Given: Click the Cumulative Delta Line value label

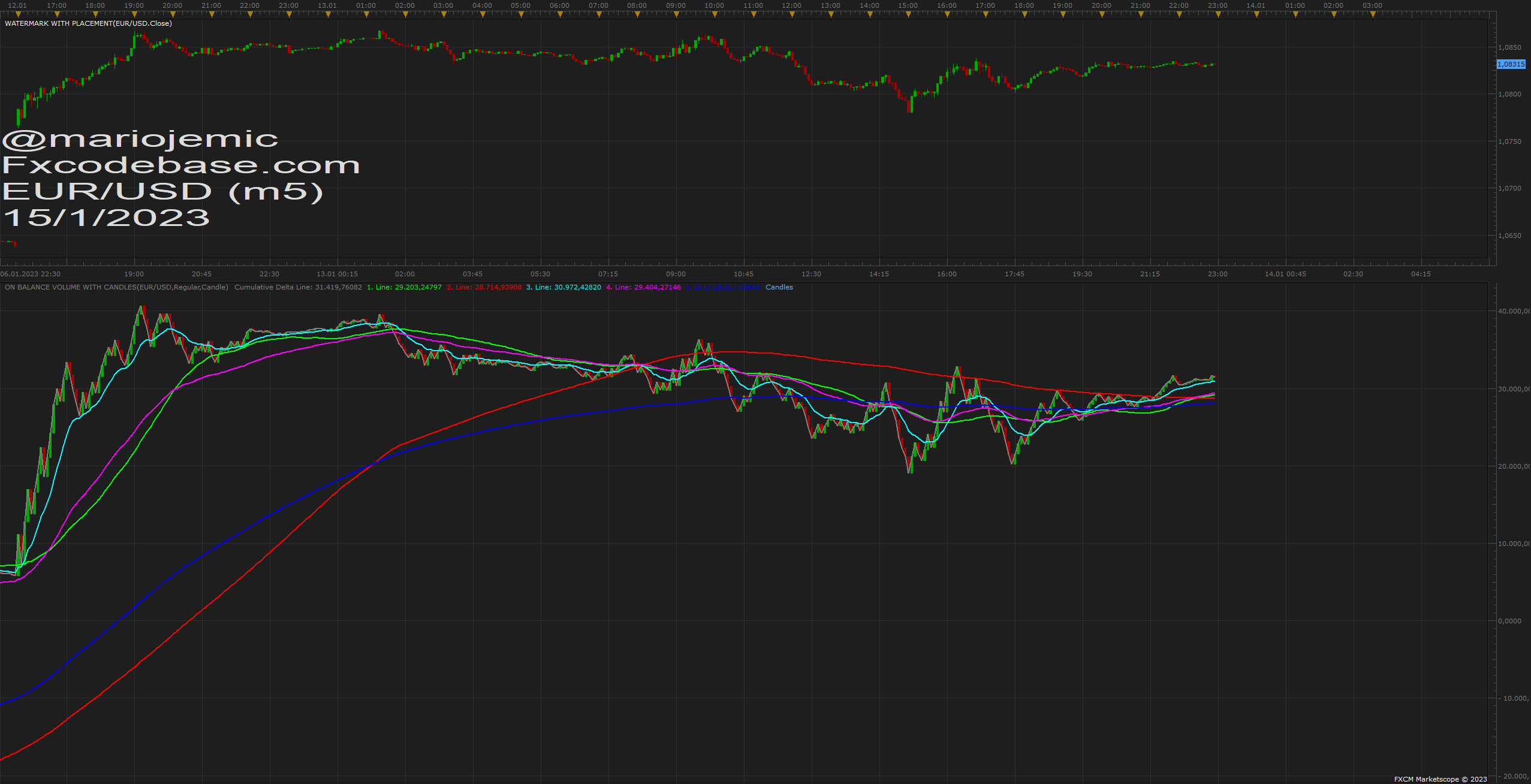Looking at the screenshot, I should (298, 287).
